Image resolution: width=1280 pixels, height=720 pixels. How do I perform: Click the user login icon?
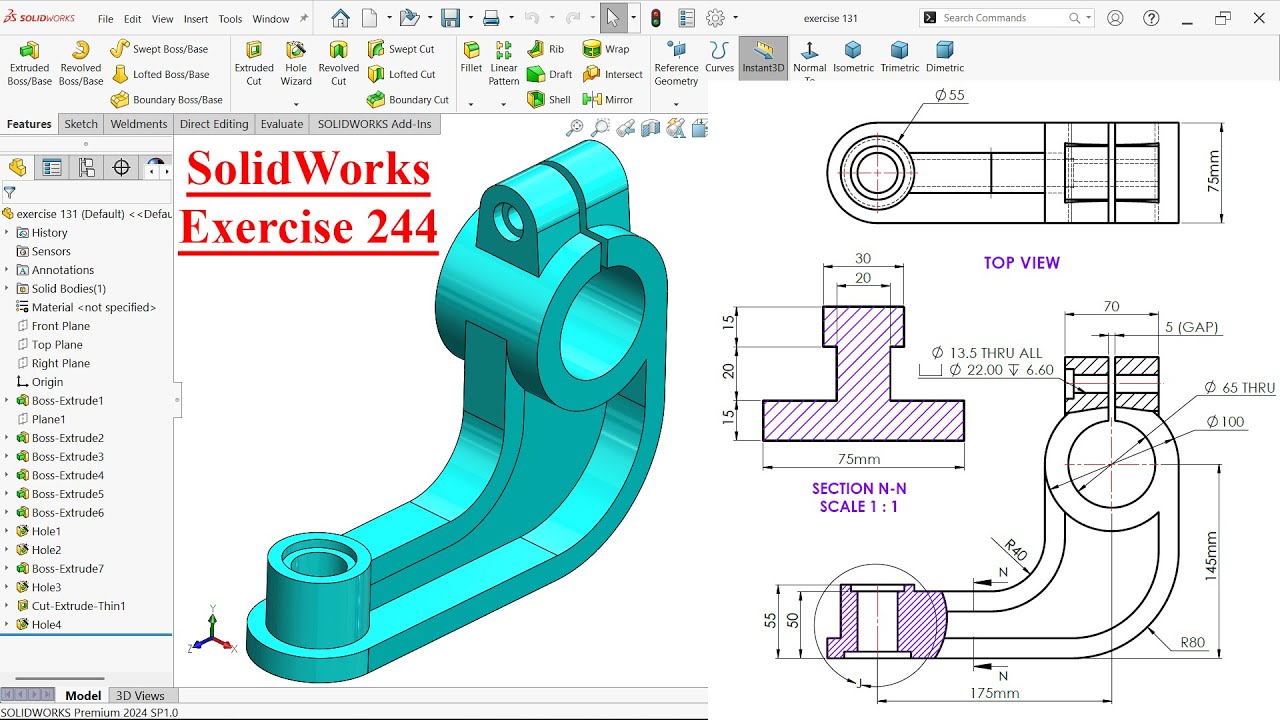[x=1115, y=18]
